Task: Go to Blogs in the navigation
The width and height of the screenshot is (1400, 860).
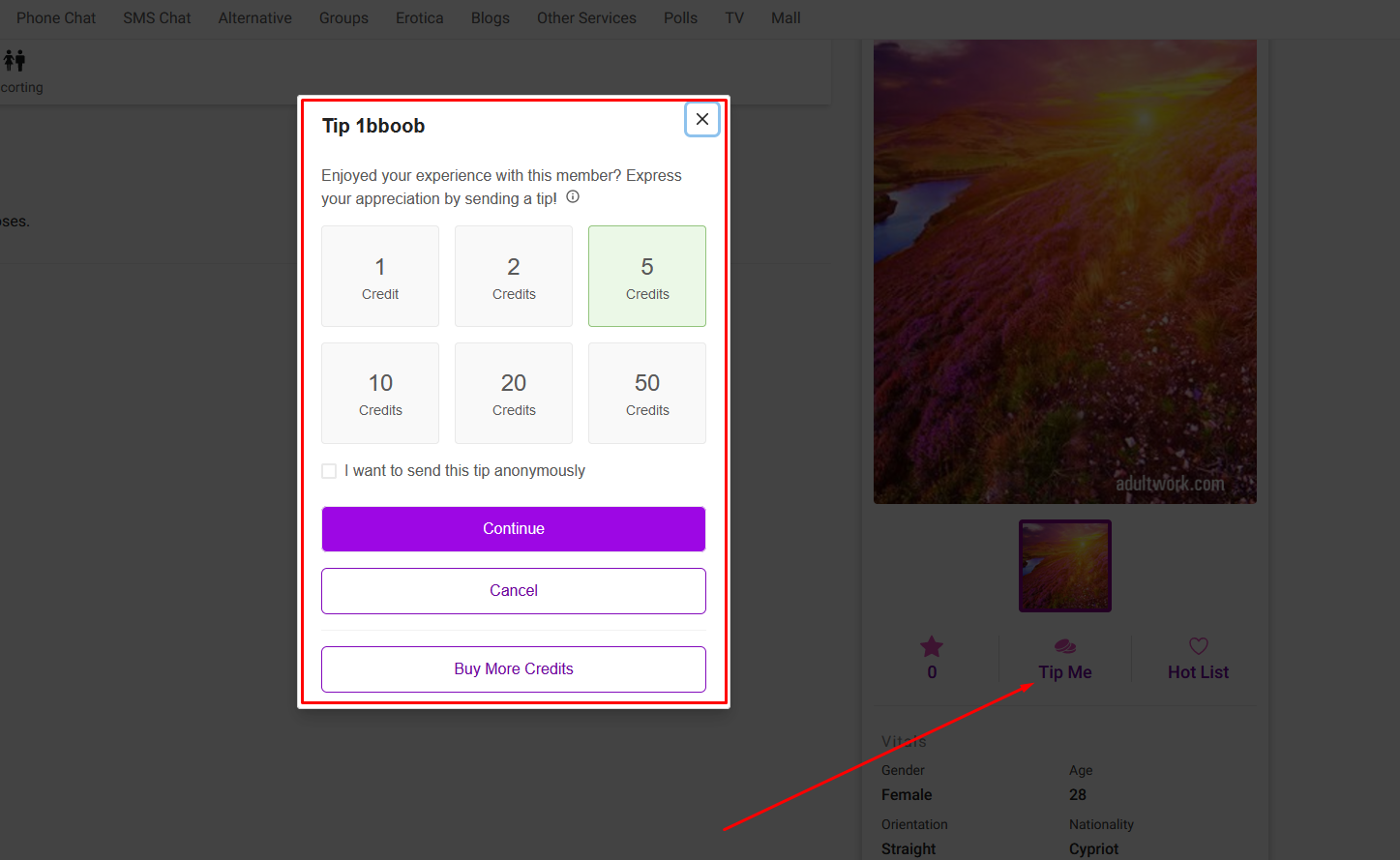Action: 491,18
